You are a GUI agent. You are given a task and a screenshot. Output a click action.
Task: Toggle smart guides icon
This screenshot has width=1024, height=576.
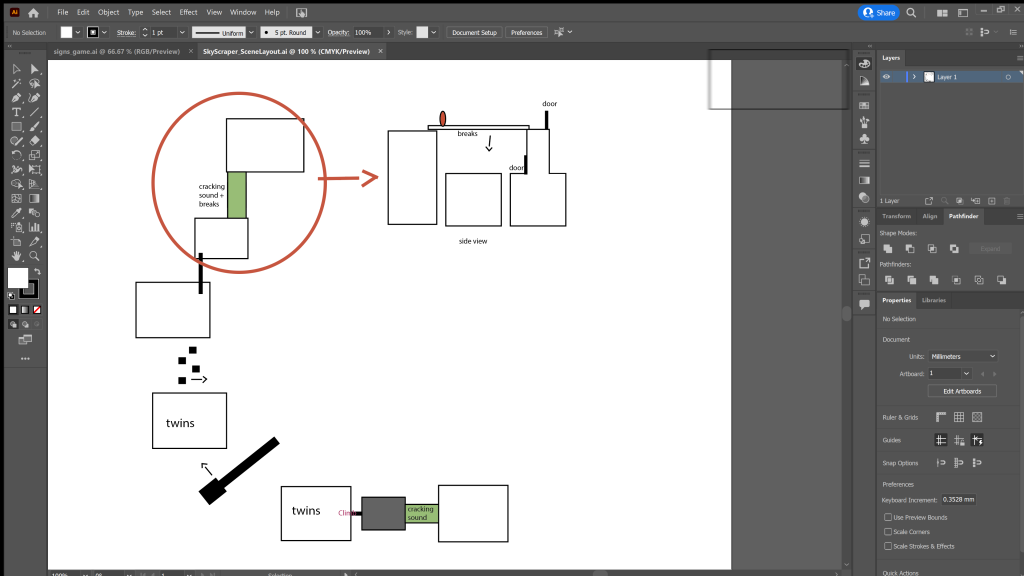pyautogui.click(x=977, y=440)
